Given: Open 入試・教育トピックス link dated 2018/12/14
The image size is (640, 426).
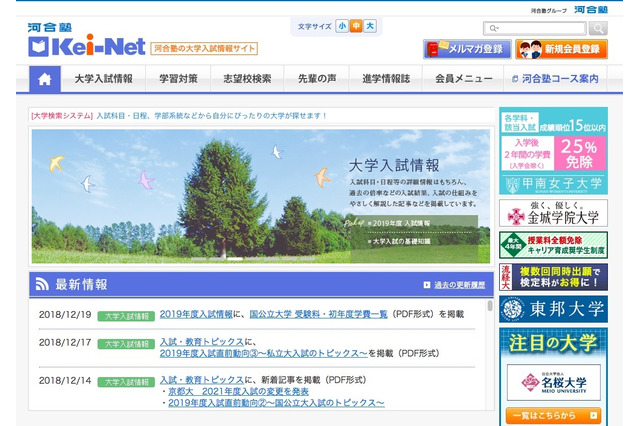Looking at the screenshot, I should point(202,380).
